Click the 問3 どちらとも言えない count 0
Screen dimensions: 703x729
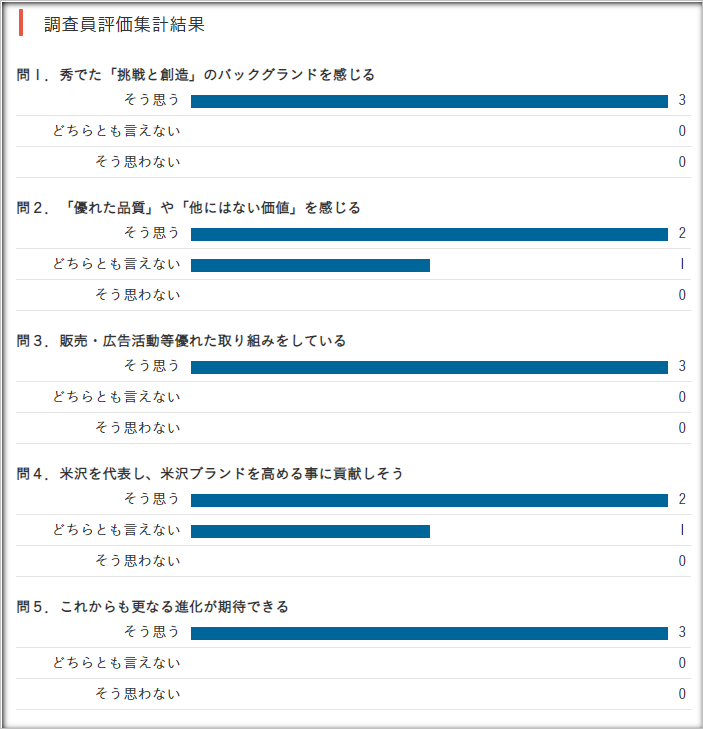(682, 397)
